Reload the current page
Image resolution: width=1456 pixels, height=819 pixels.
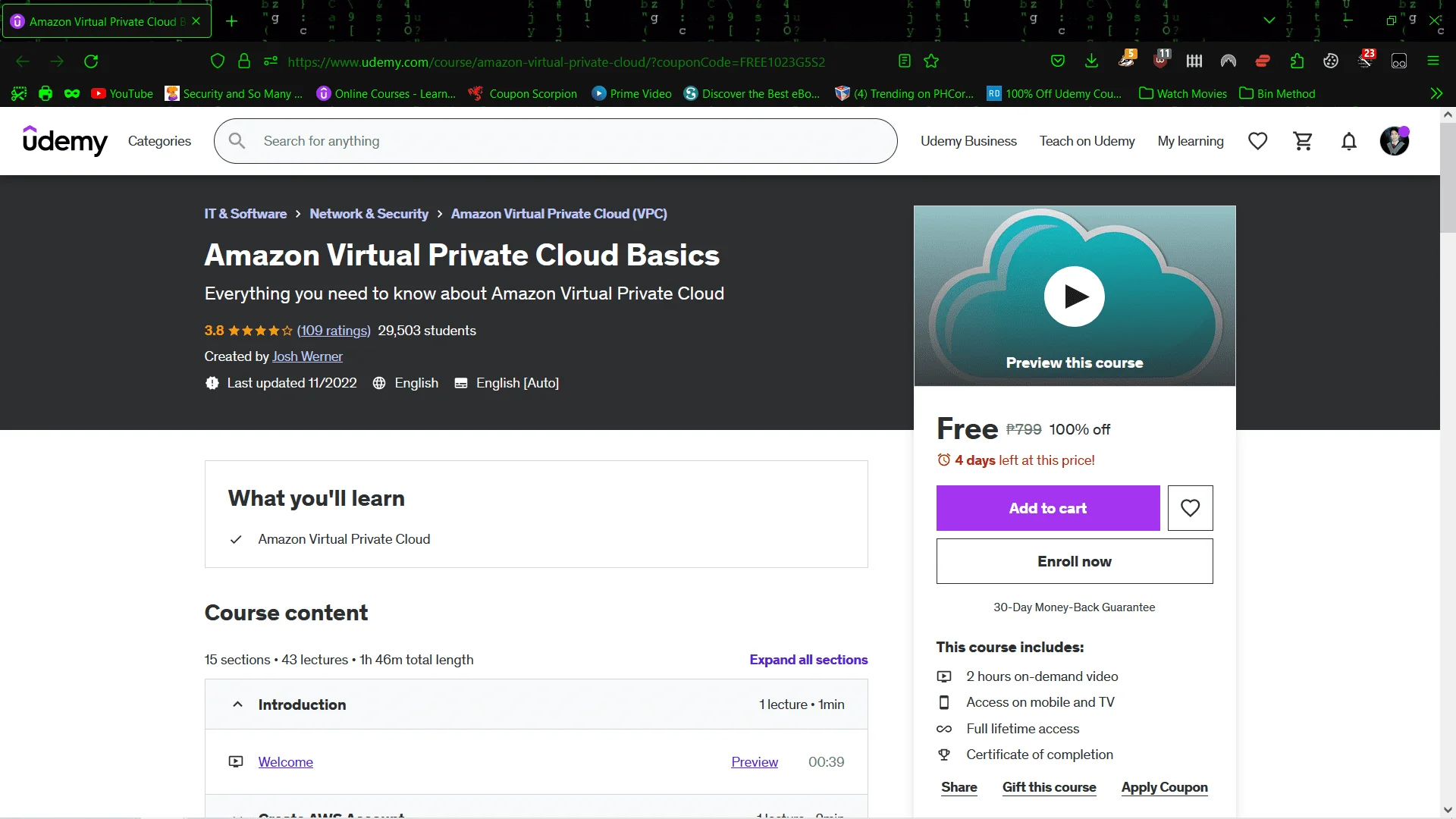(x=91, y=61)
